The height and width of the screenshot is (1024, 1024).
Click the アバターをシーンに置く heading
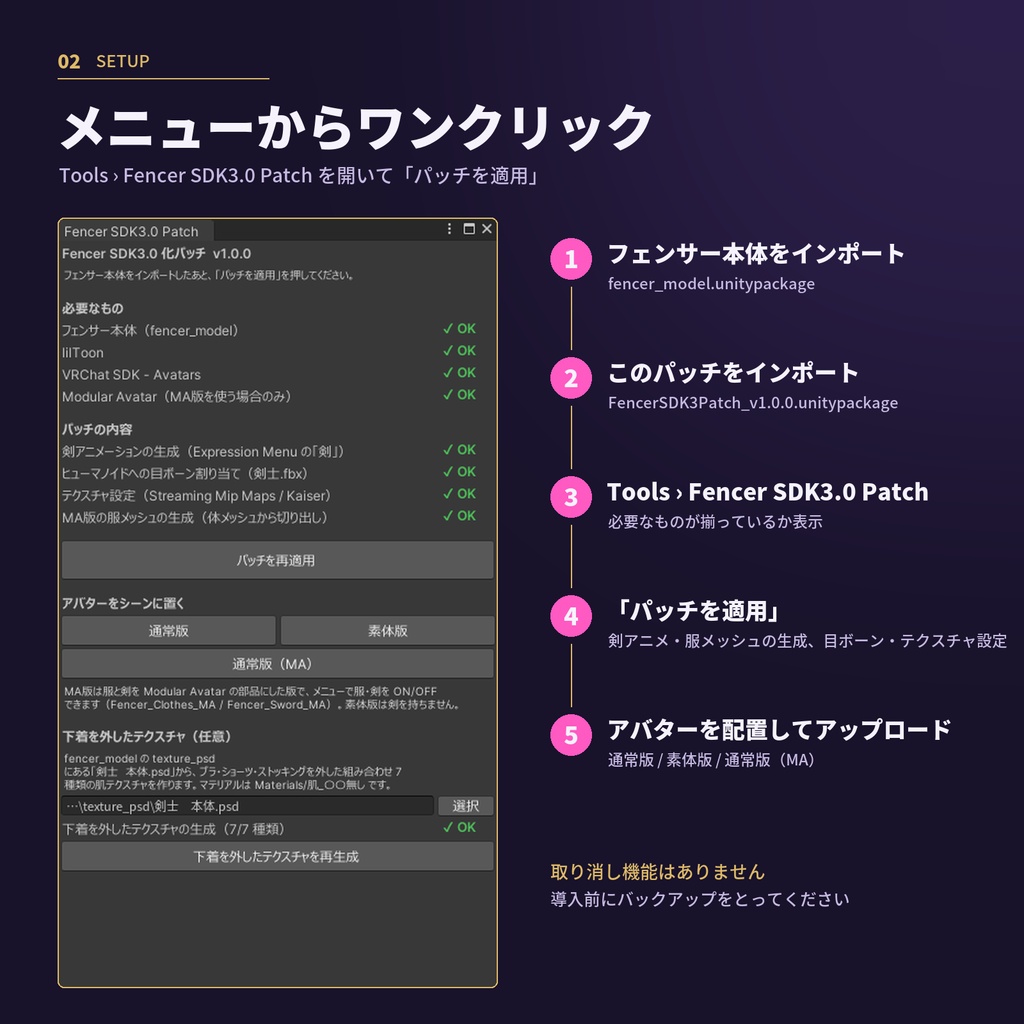123,603
